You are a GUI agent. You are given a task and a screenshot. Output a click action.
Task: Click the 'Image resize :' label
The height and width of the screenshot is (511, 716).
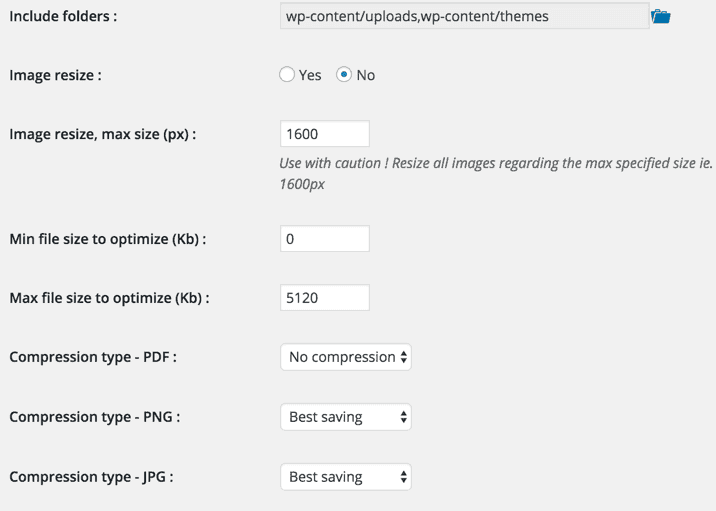[55, 75]
